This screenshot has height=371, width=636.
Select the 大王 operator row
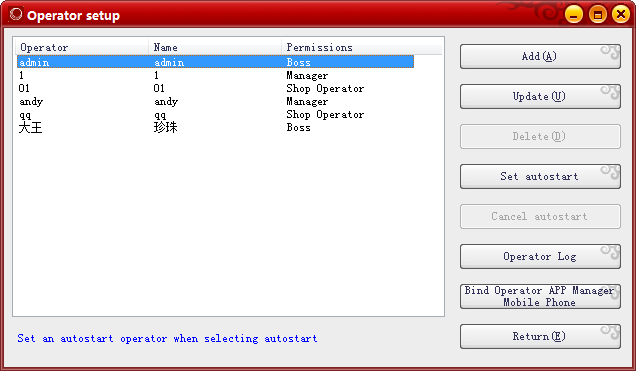click(x=215, y=128)
